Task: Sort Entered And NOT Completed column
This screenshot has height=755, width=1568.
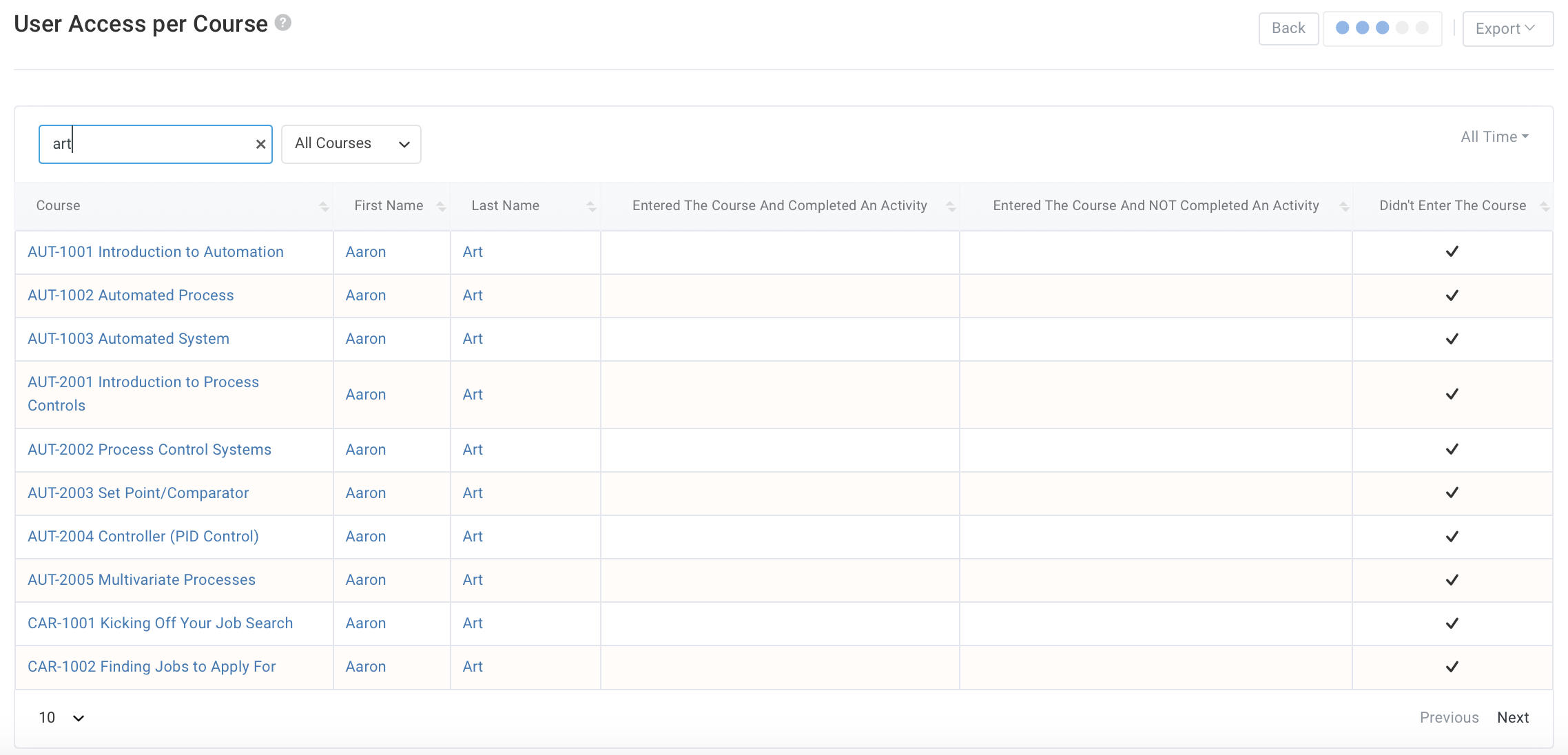Action: tap(1344, 206)
